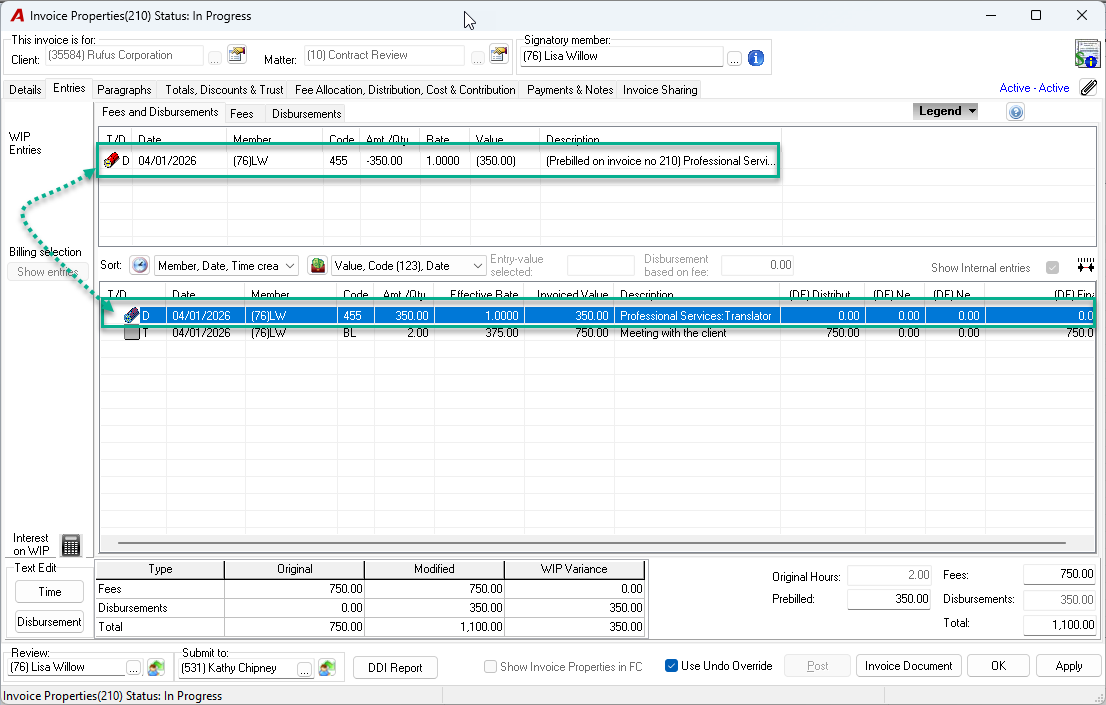Click the blue info icon for signatory member

(x=755, y=58)
